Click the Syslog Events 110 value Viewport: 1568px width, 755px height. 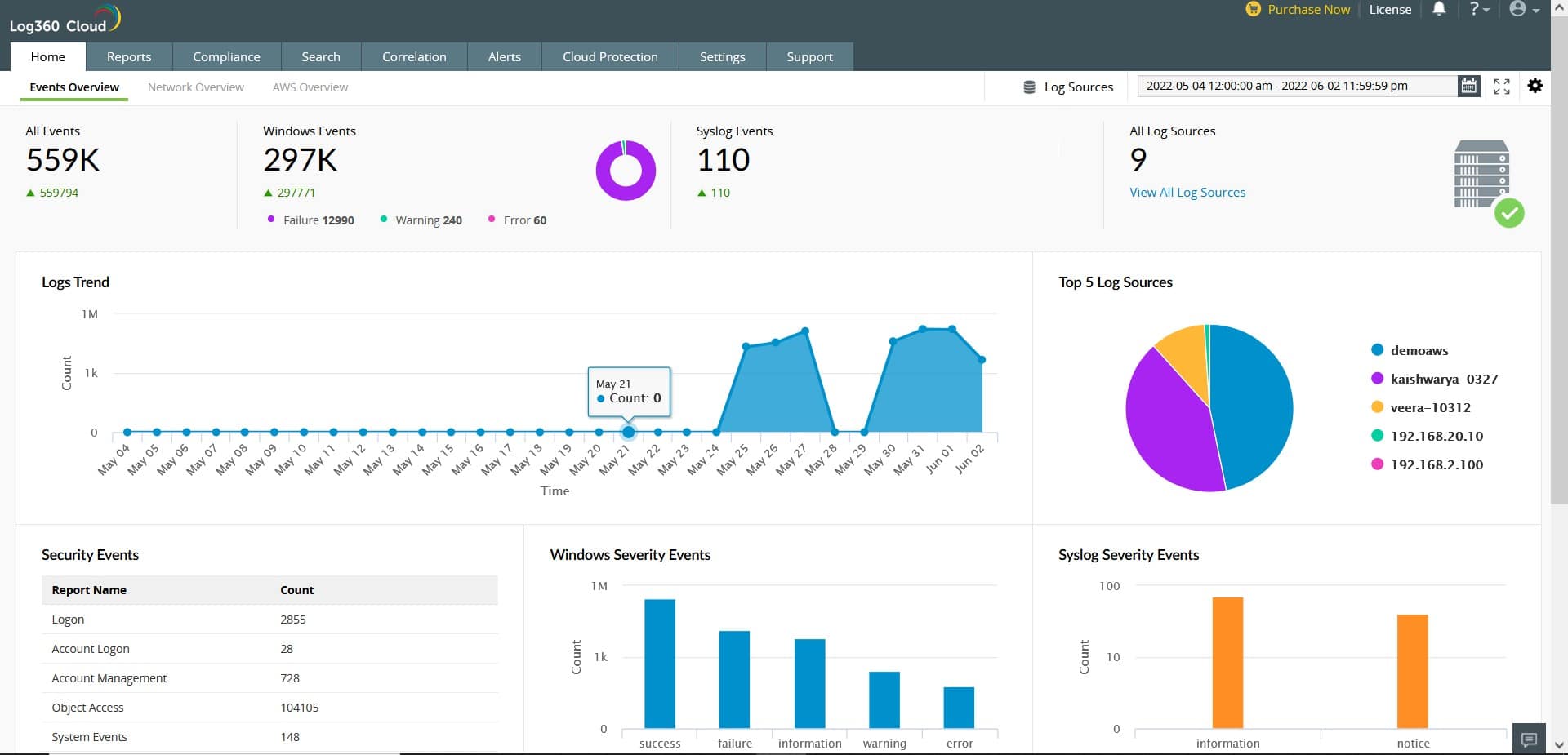[x=723, y=159]
